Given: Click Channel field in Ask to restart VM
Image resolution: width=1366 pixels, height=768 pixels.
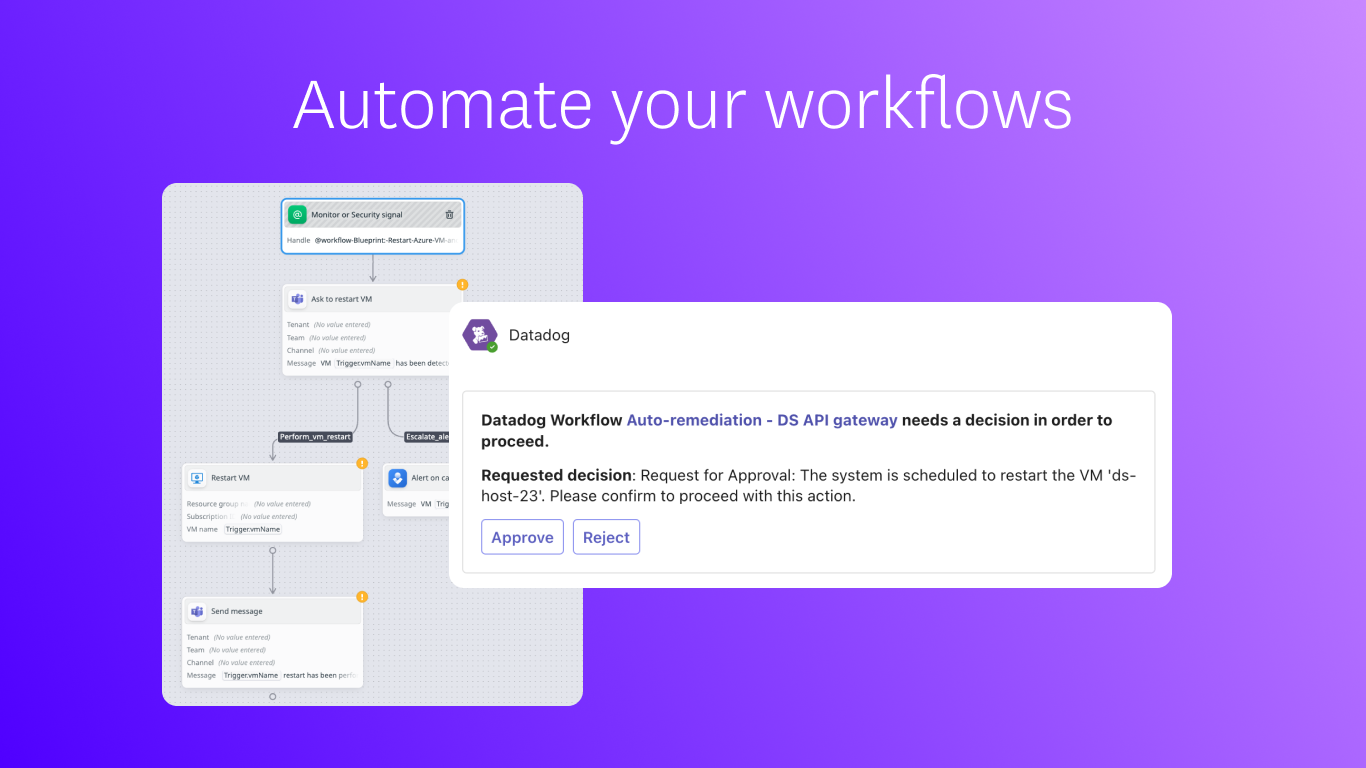Looking at the screenshot, I should [x=331, y=351].
